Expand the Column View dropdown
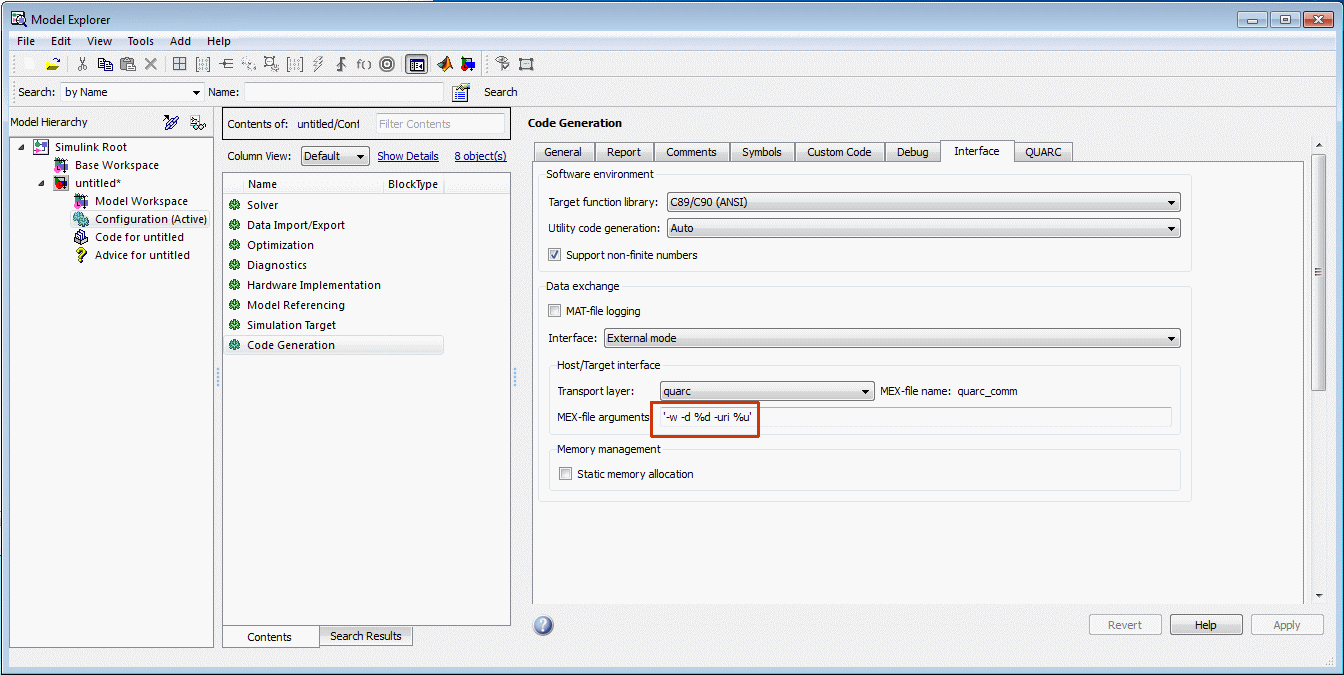This screenshot has width=1344, height=675. (x=335, y=156)
